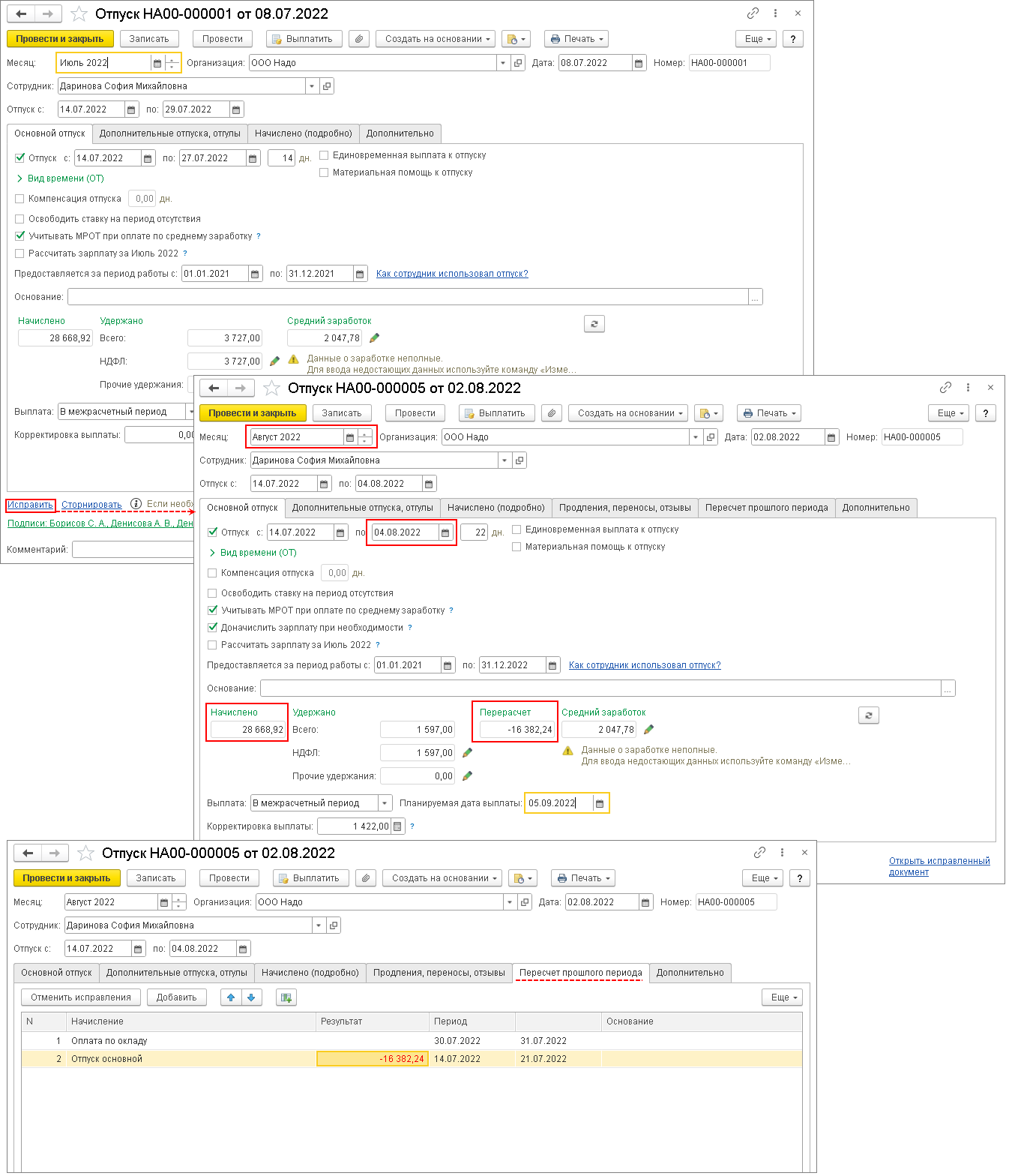The image size is (1009, 1176).
Task: Open Сотрудник dropdown arrow in first window
Action: point(312,86)
